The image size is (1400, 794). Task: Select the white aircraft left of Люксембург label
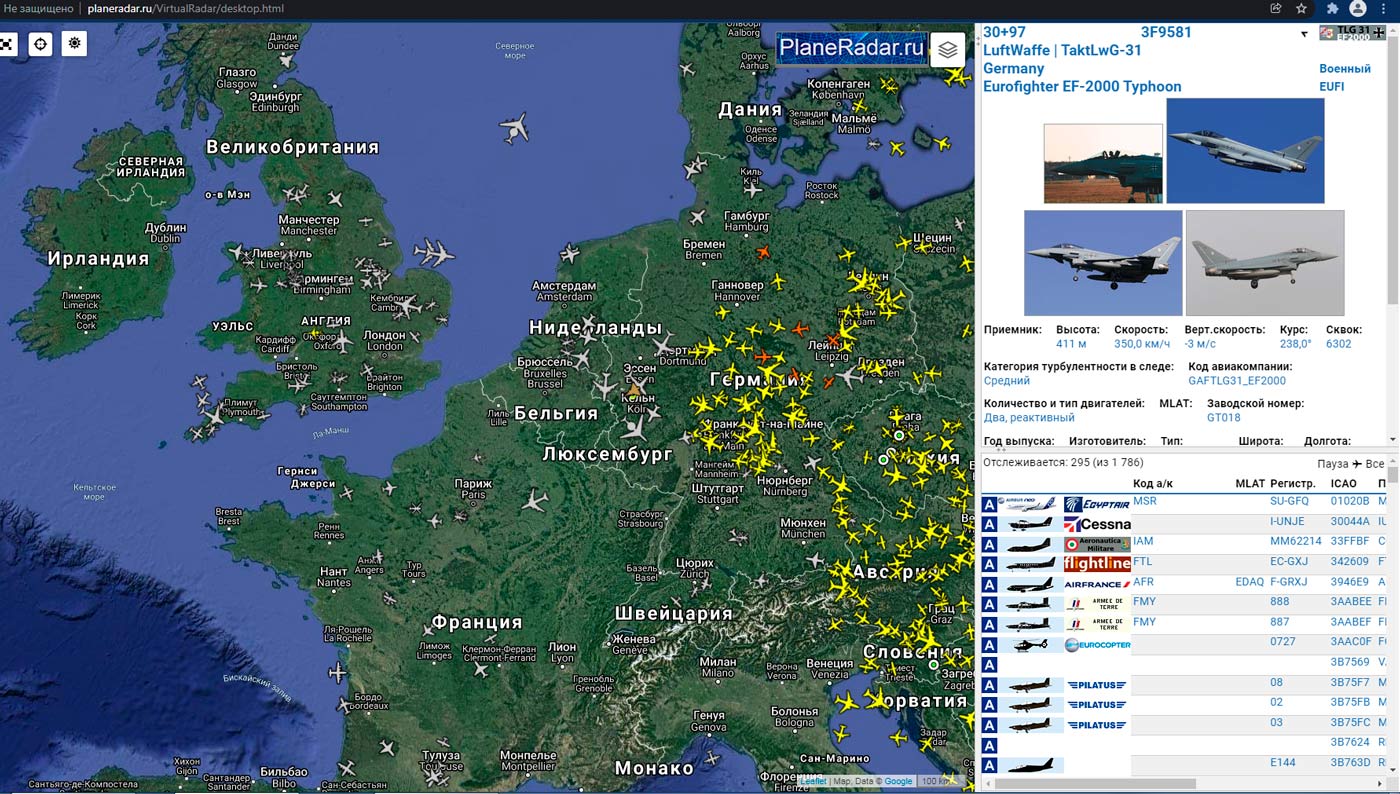[x=634, y=428]
